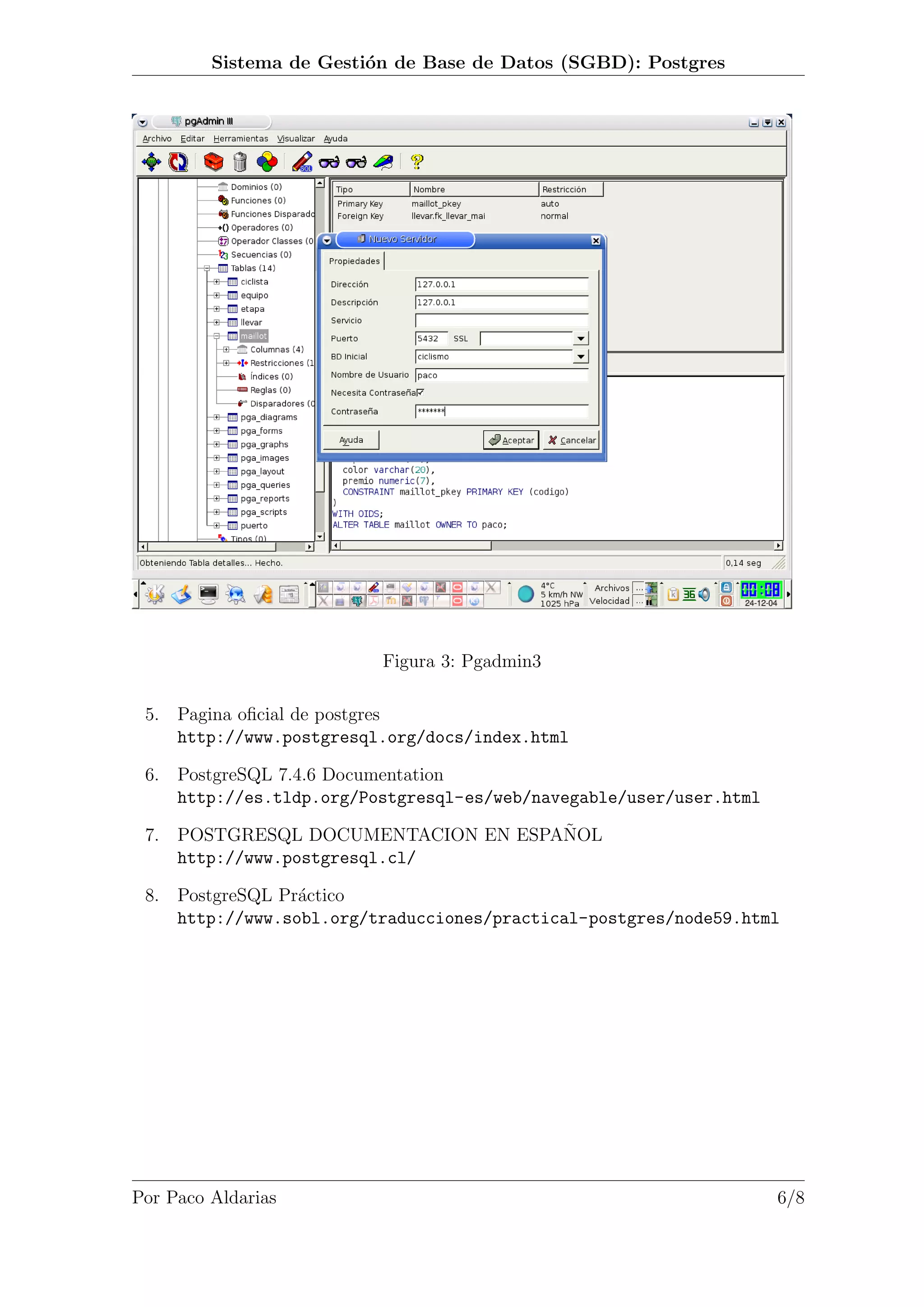Click the web browser globe panel icon
This screenshot has width=924, height=1307.
click(x=235, y=594)
